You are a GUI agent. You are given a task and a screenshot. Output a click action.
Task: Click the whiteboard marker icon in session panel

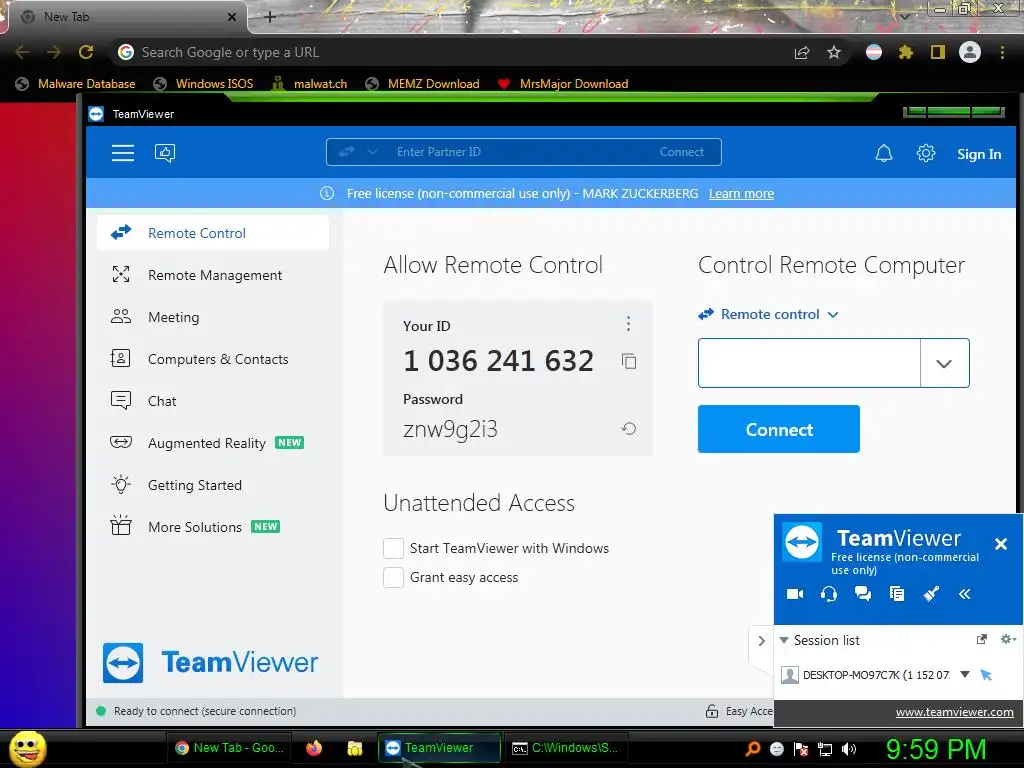(931, 594)
